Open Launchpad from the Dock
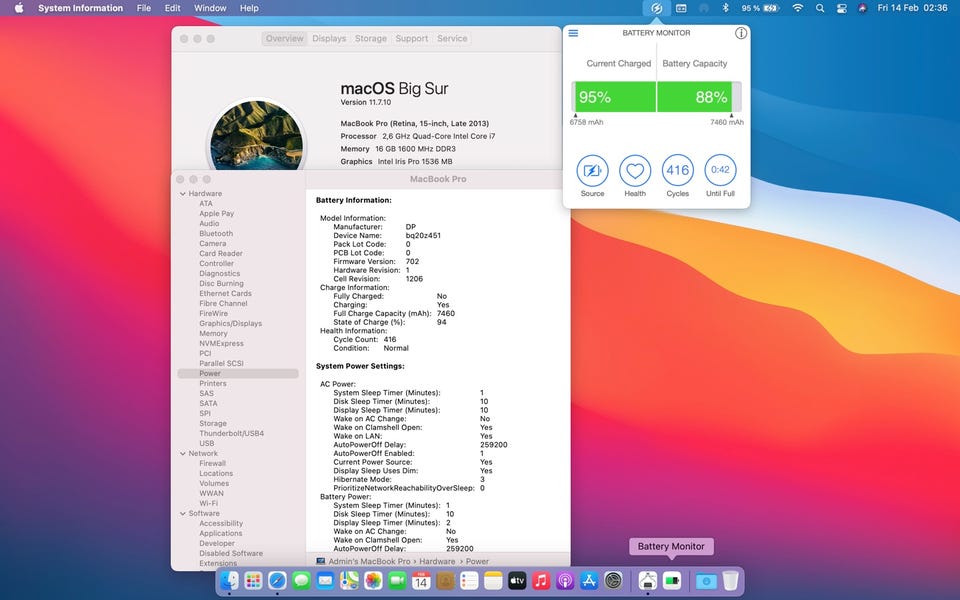 (253, 580)
